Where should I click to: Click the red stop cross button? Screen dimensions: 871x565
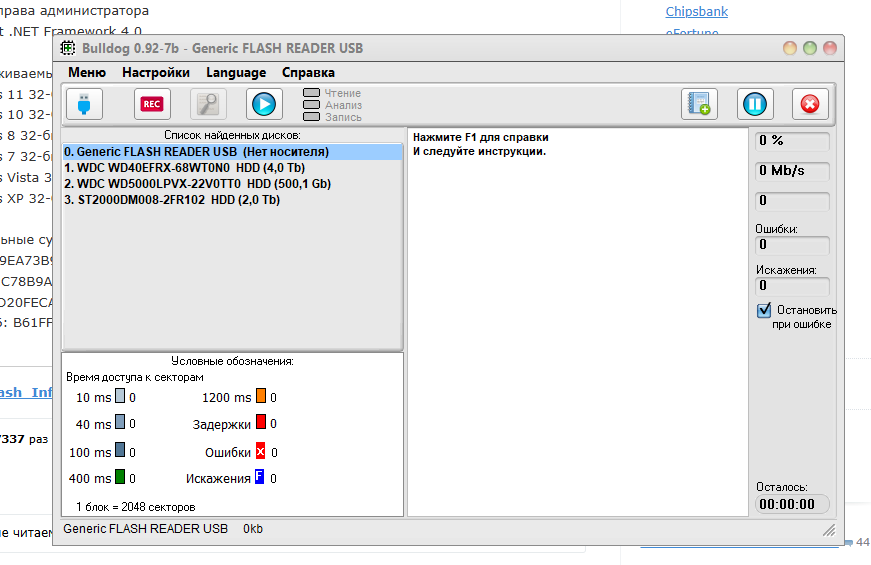pyautogui.click(x=810, y=104)
